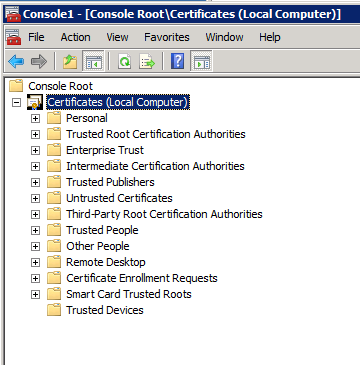This screenshot has width=360, height=365.
Task: Click the Untrusted Certificates folder icon
Action: [x=54, y=198]
